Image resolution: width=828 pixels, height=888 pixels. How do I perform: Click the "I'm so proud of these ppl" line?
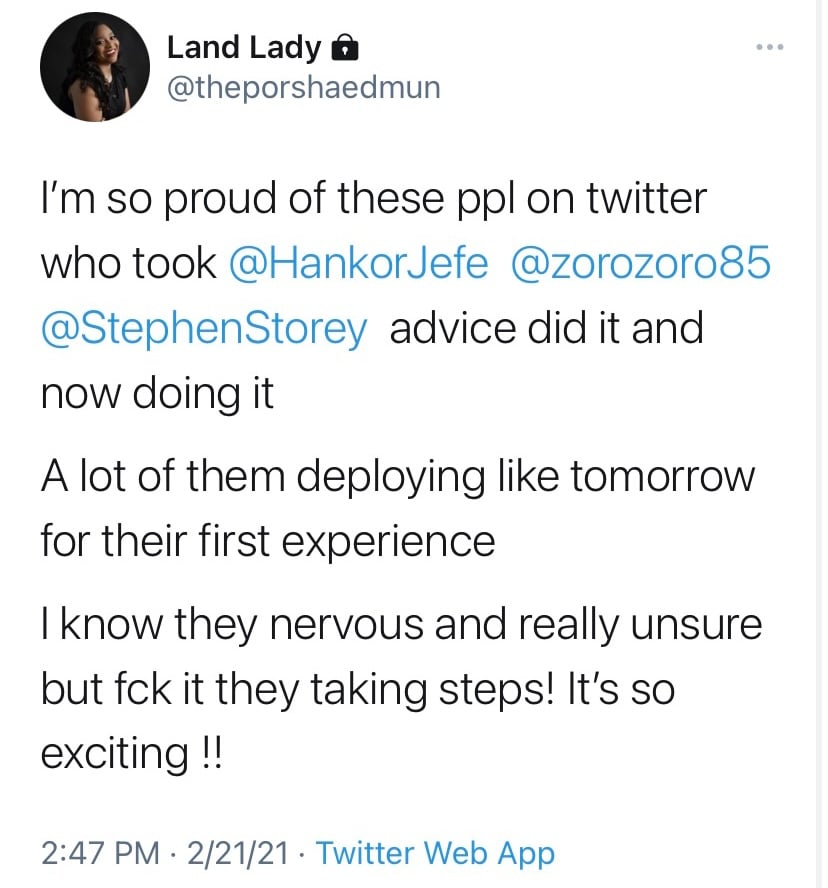pos(374,199)
